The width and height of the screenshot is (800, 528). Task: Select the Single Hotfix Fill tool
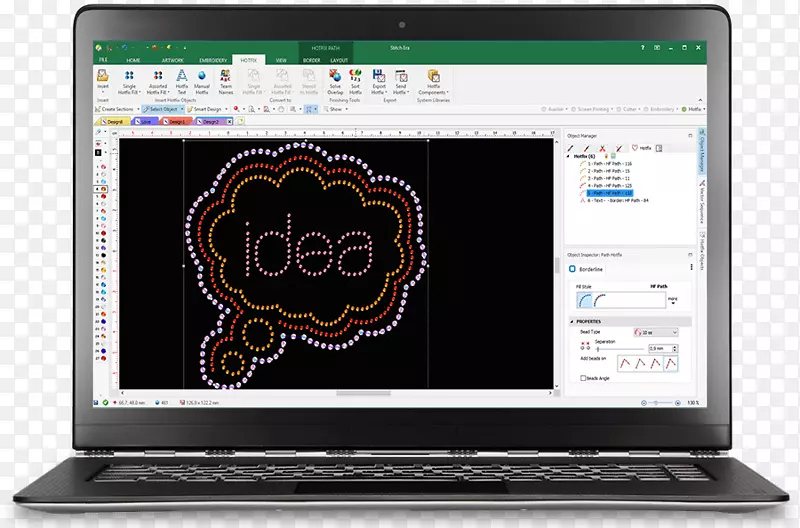click(x=129, y=82)
